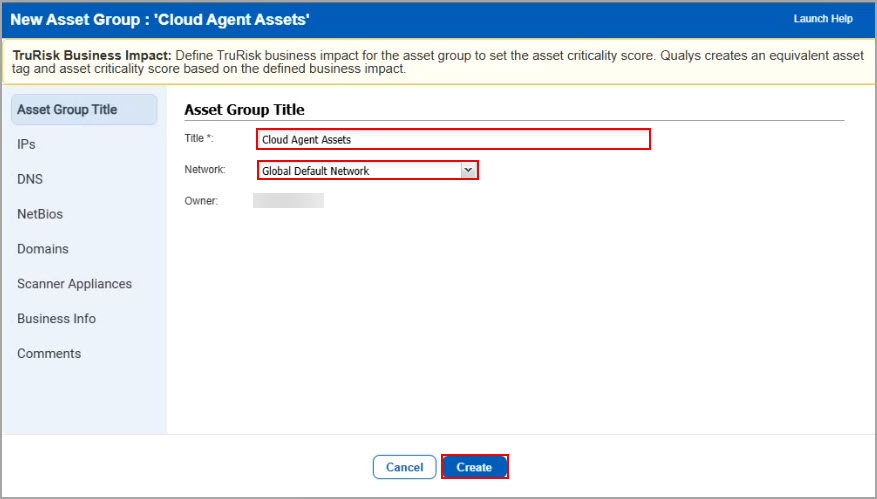The width and height of the screenshot is (877, 499).
Task: Open the DNS section
Action: click(x=30, y=179)
